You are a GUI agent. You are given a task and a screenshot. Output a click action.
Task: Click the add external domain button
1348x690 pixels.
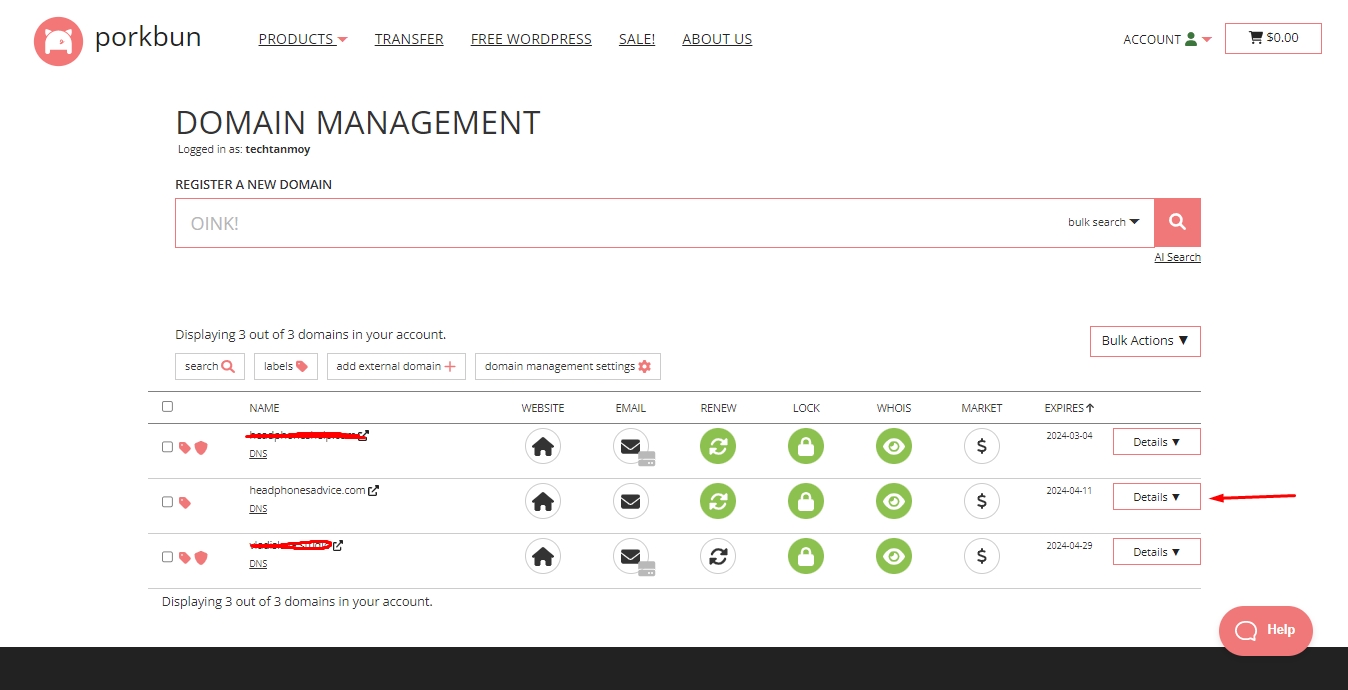point(395,366)
